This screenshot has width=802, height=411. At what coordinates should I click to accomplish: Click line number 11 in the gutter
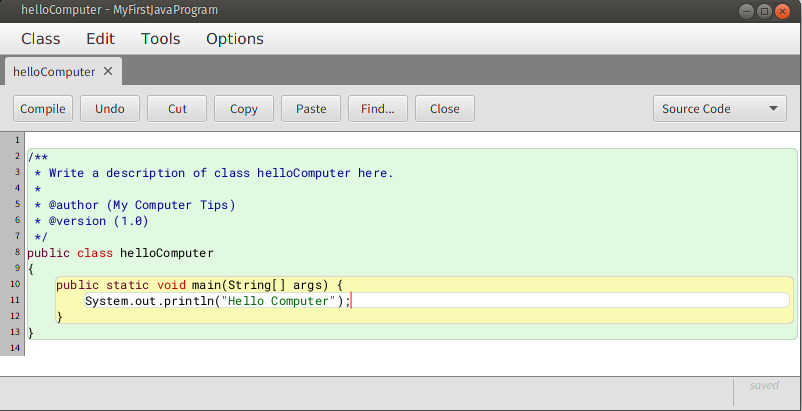pos(15,300)
